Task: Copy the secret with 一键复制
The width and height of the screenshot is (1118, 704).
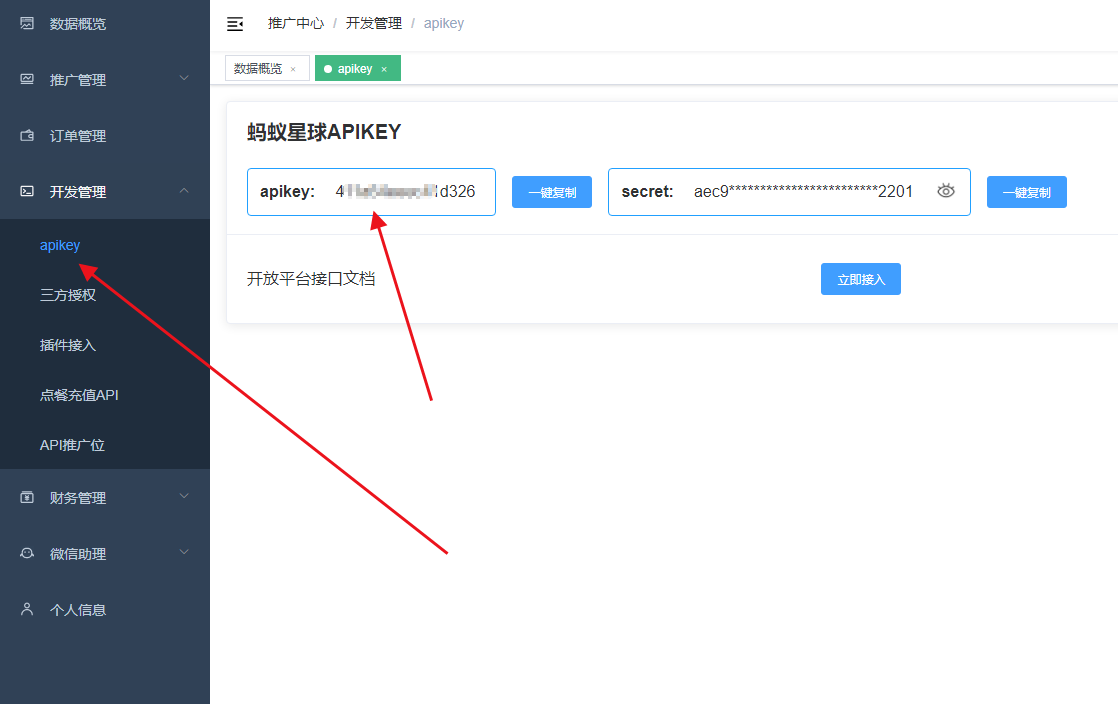Action: pos(1027,192)
